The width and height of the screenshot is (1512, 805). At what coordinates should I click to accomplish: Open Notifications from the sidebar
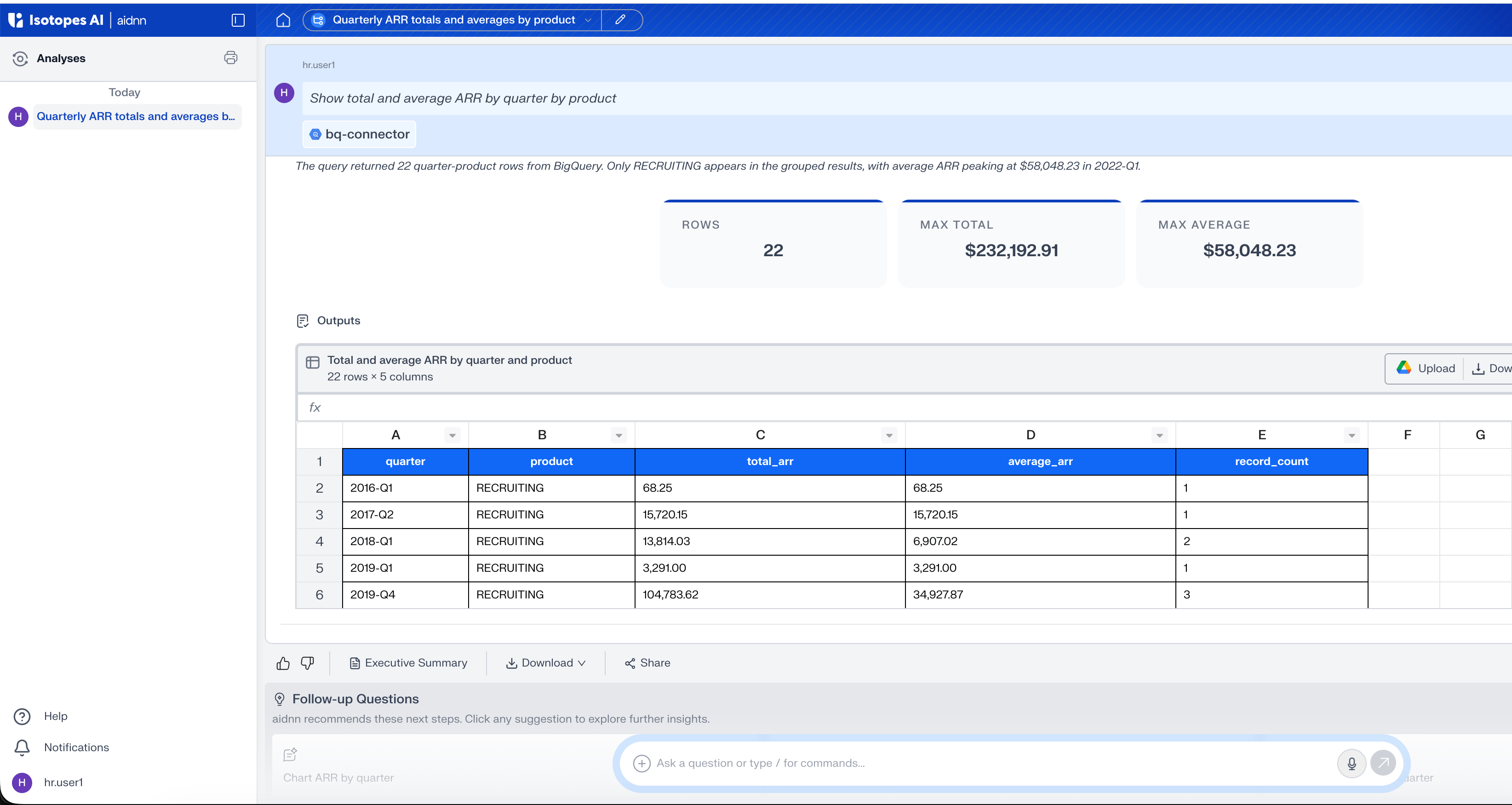click(62, 747)
